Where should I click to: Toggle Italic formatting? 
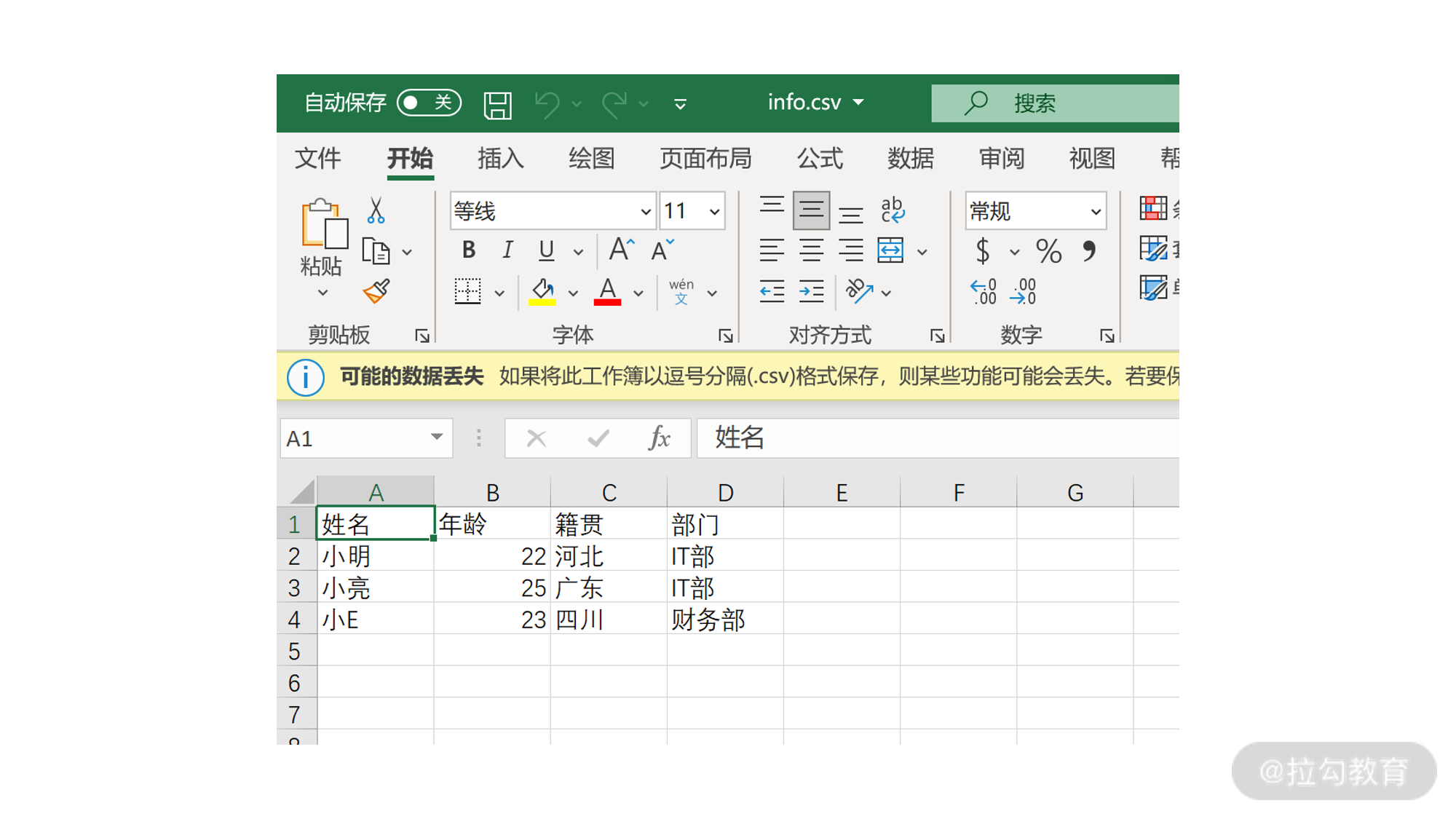507,250
